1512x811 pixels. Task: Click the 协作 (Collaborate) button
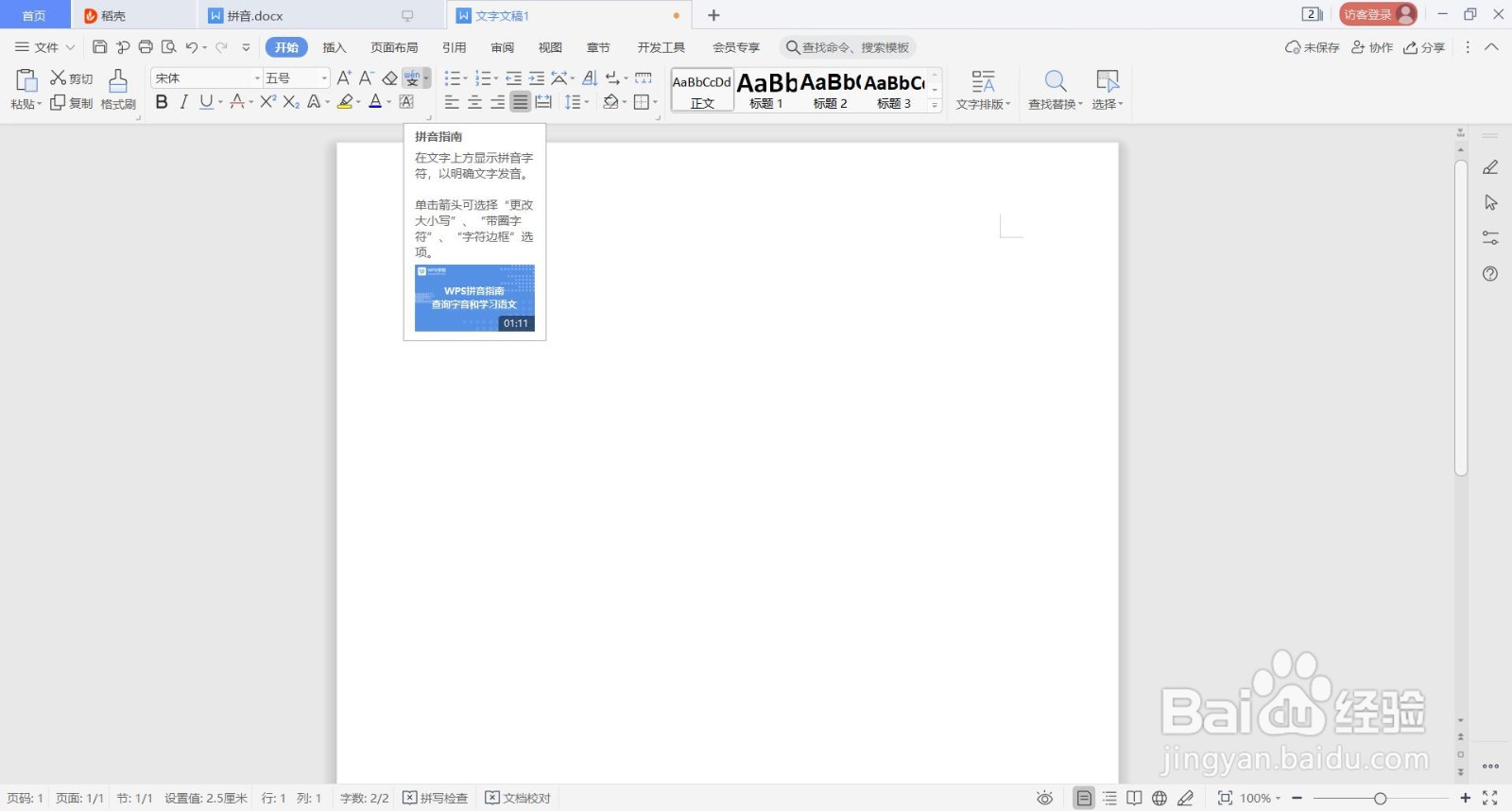click(x=1372, y=47)
